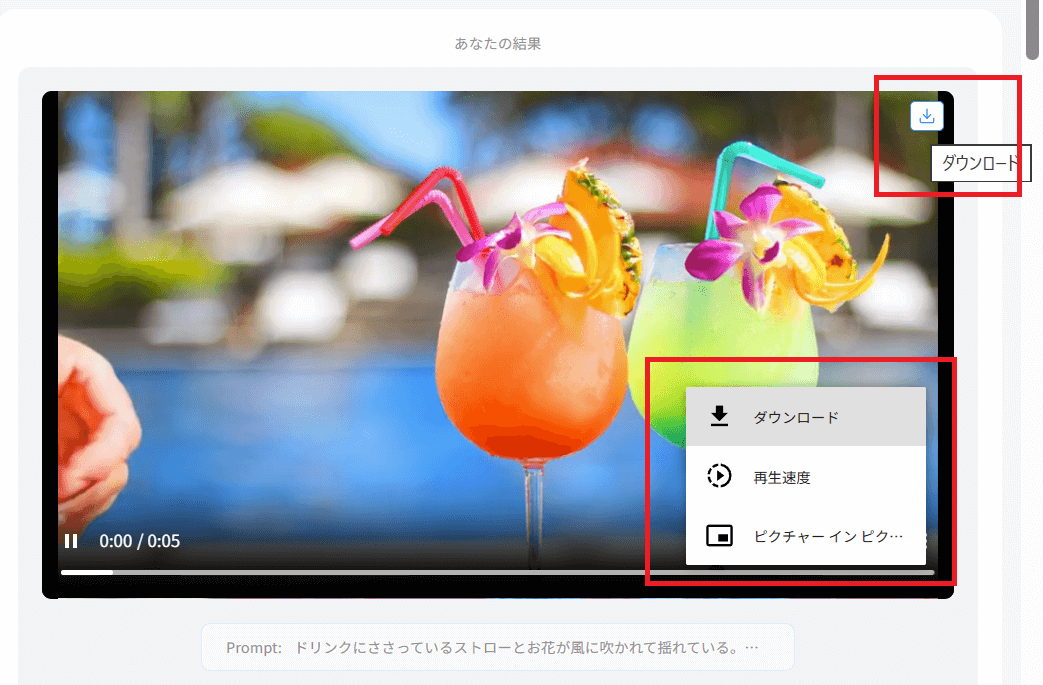Click the page scrollbar on the right edge
This screenshot has height=685, width=1043.
[x=1034, y=30]
